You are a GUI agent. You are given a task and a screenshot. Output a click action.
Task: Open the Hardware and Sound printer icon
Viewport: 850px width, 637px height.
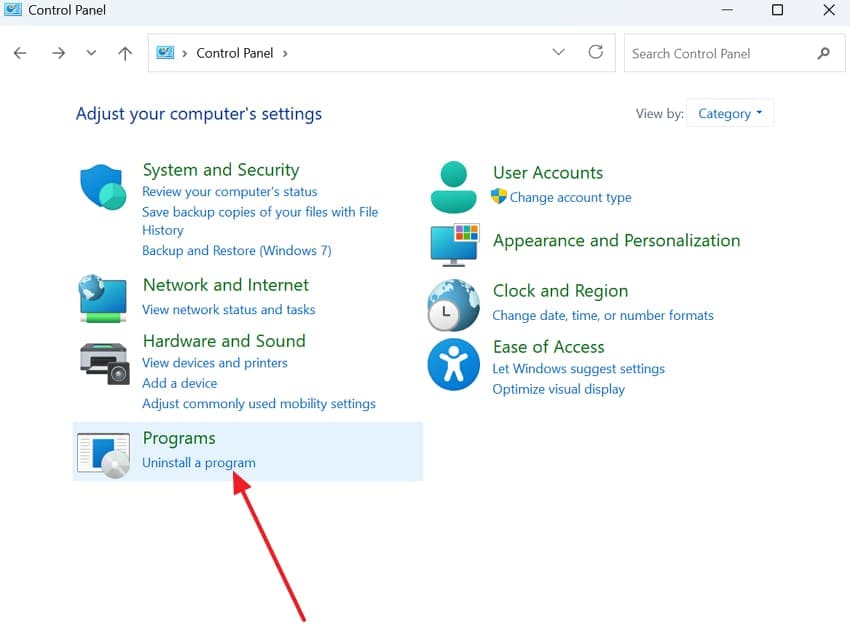105,363
